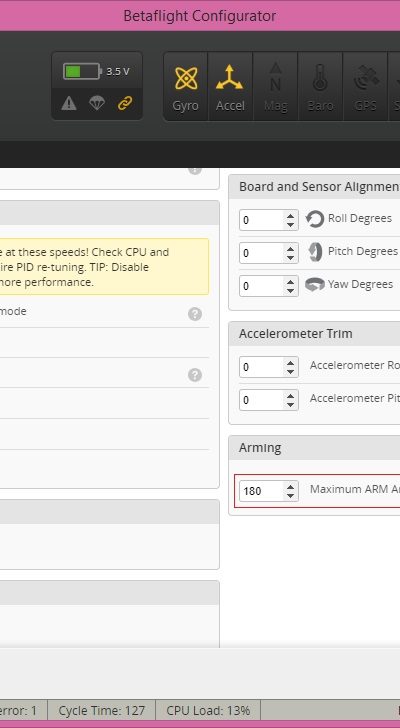Image resolution: width=400 pixels, height=728 pixels.
Task: Focus the Yaw Degrees input field
Action: (x=261, y=286)
